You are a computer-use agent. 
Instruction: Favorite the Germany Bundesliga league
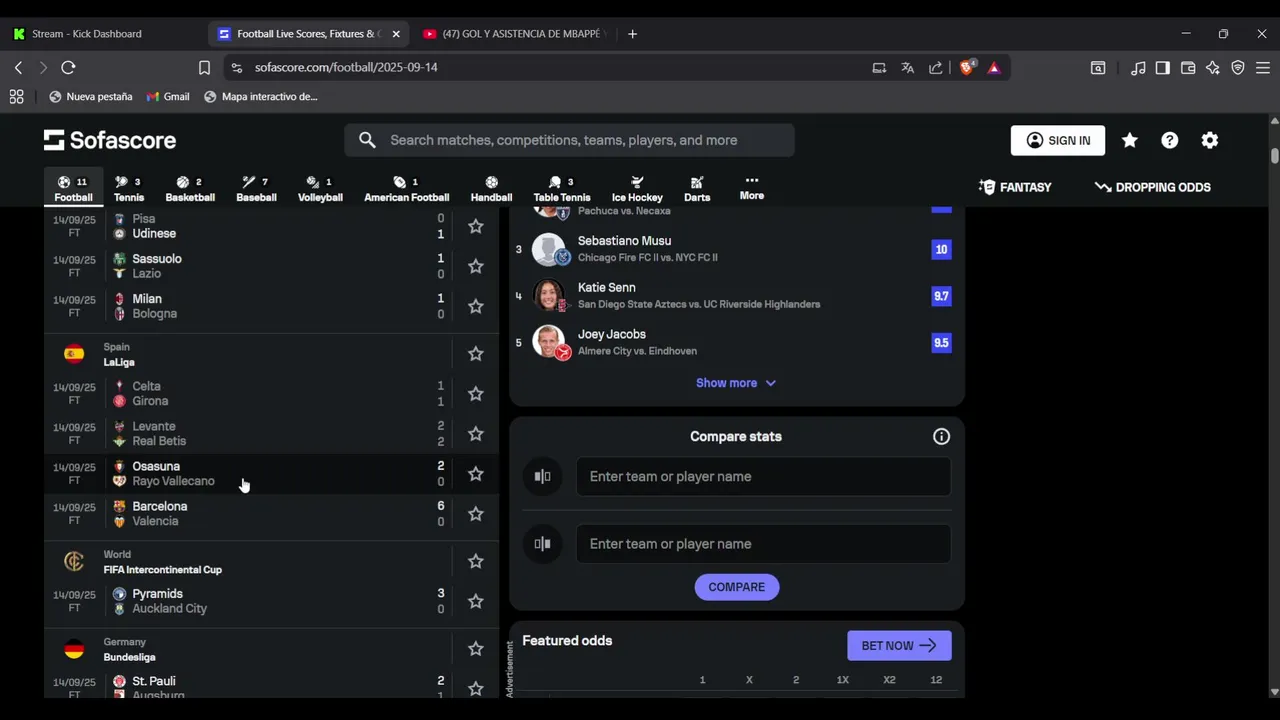coord(476,649)
